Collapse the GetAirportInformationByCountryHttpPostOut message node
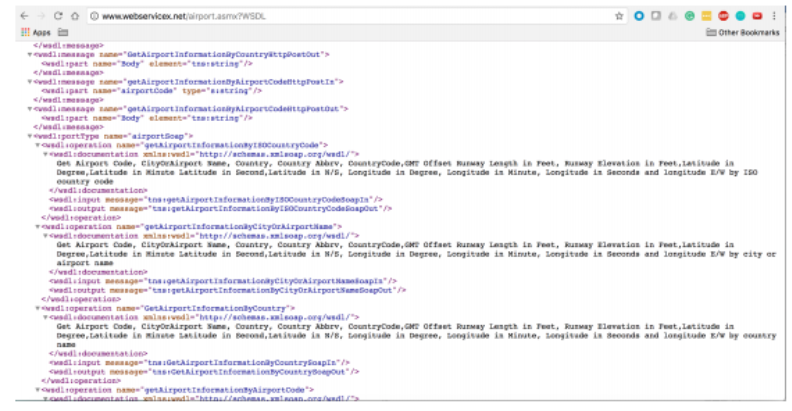This screenshot has width=792, height=411. tap(30, 55)
